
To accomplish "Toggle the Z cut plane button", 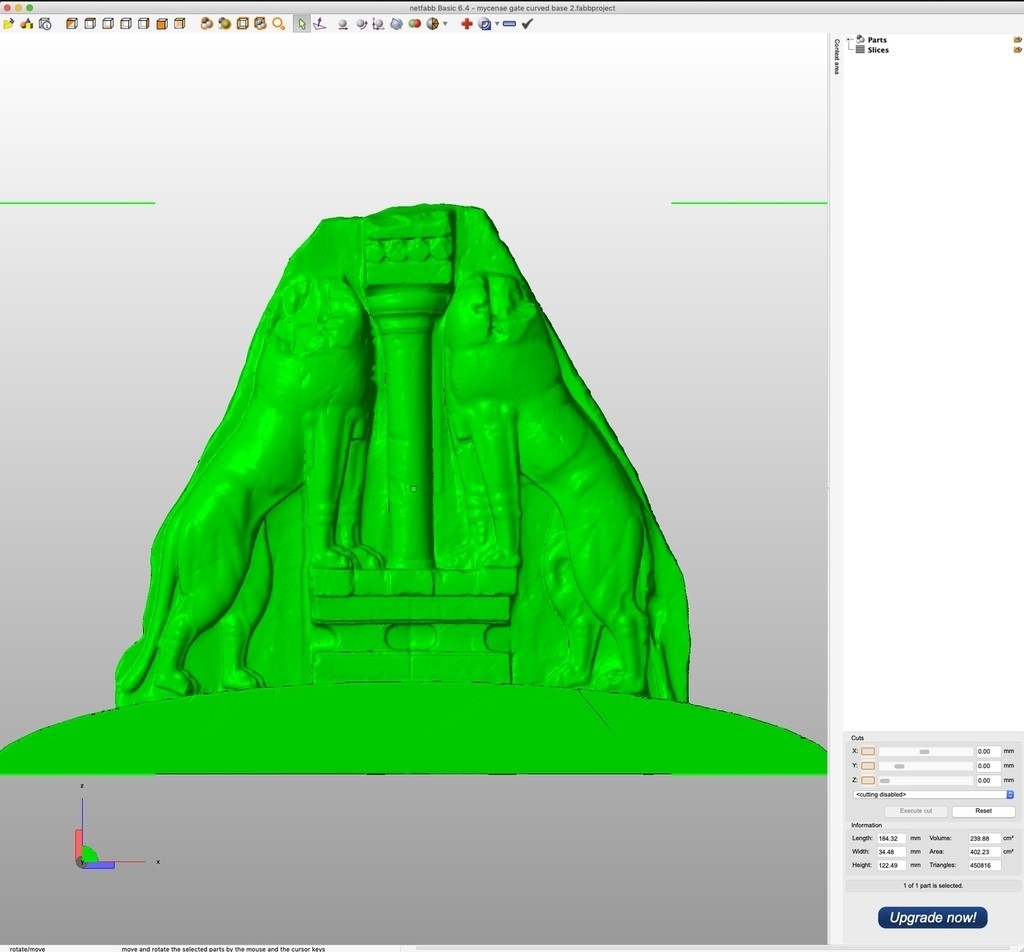I will tap(867, 780).
